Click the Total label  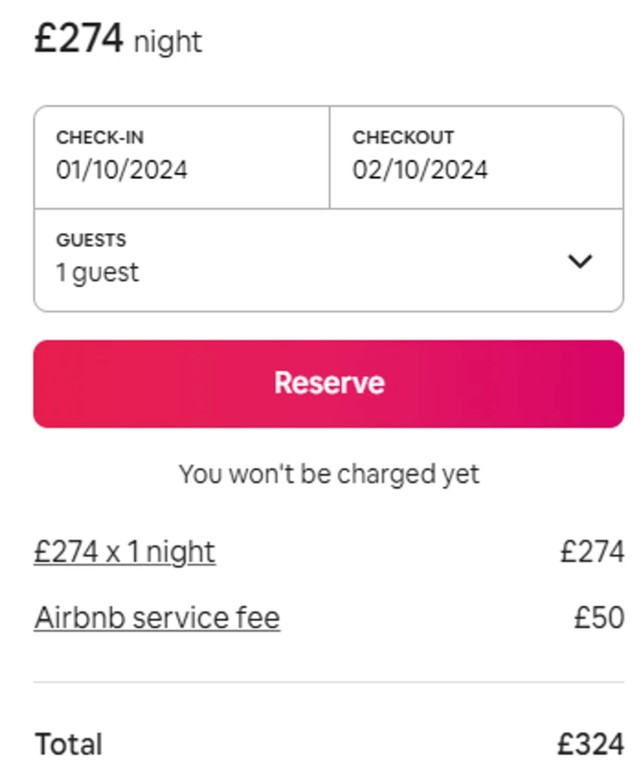[69, 744]
